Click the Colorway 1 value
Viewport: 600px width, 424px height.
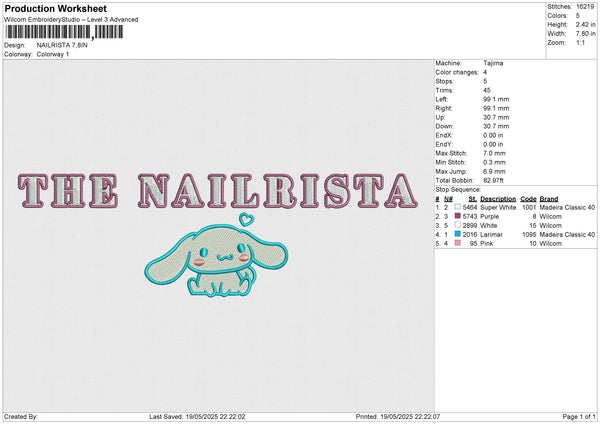(53, 54)
